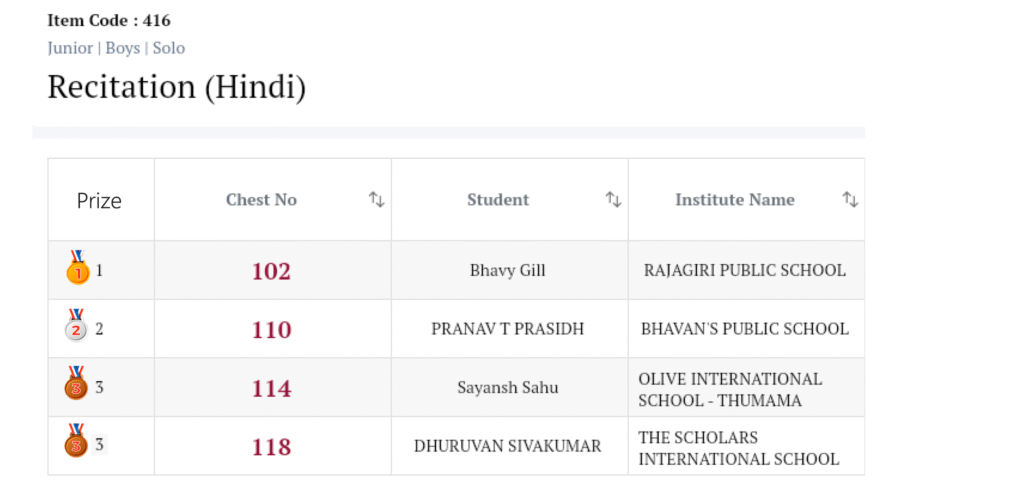The width and height of the screenshot is (1024, 489).
Task: Sort by Institute Name using arrows icon
Action: (x=850, y=200)
